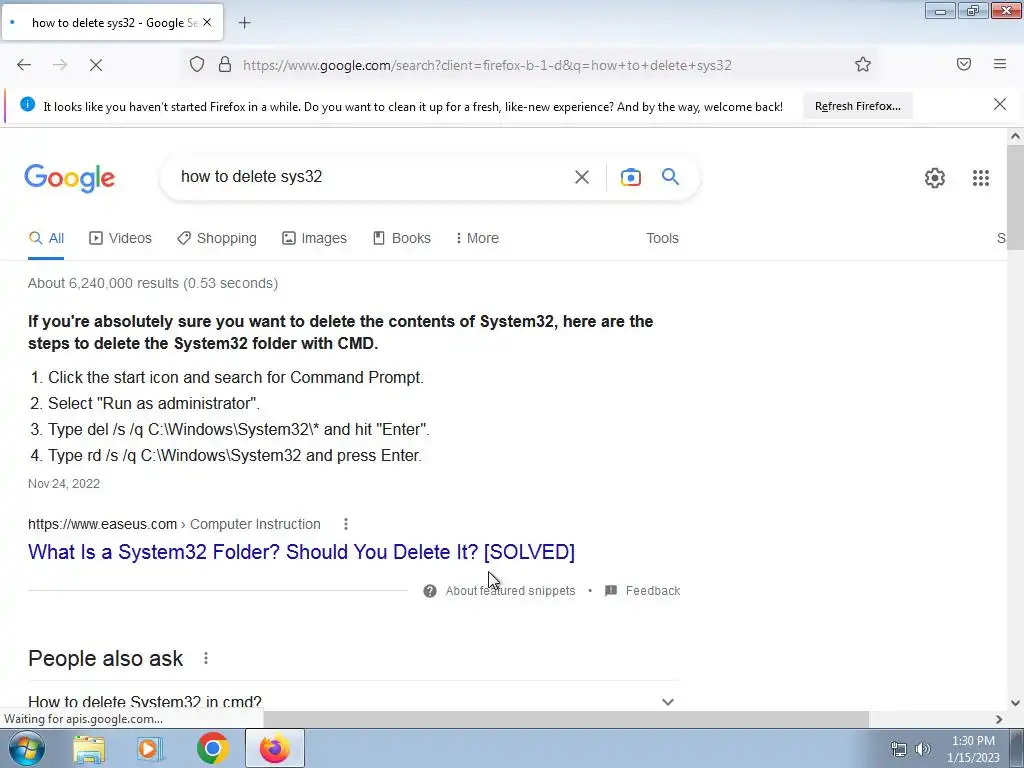Viewport: 1024px width, 768px height.
Task: Click the 'People also ask' heading
Action: [106, 658]
